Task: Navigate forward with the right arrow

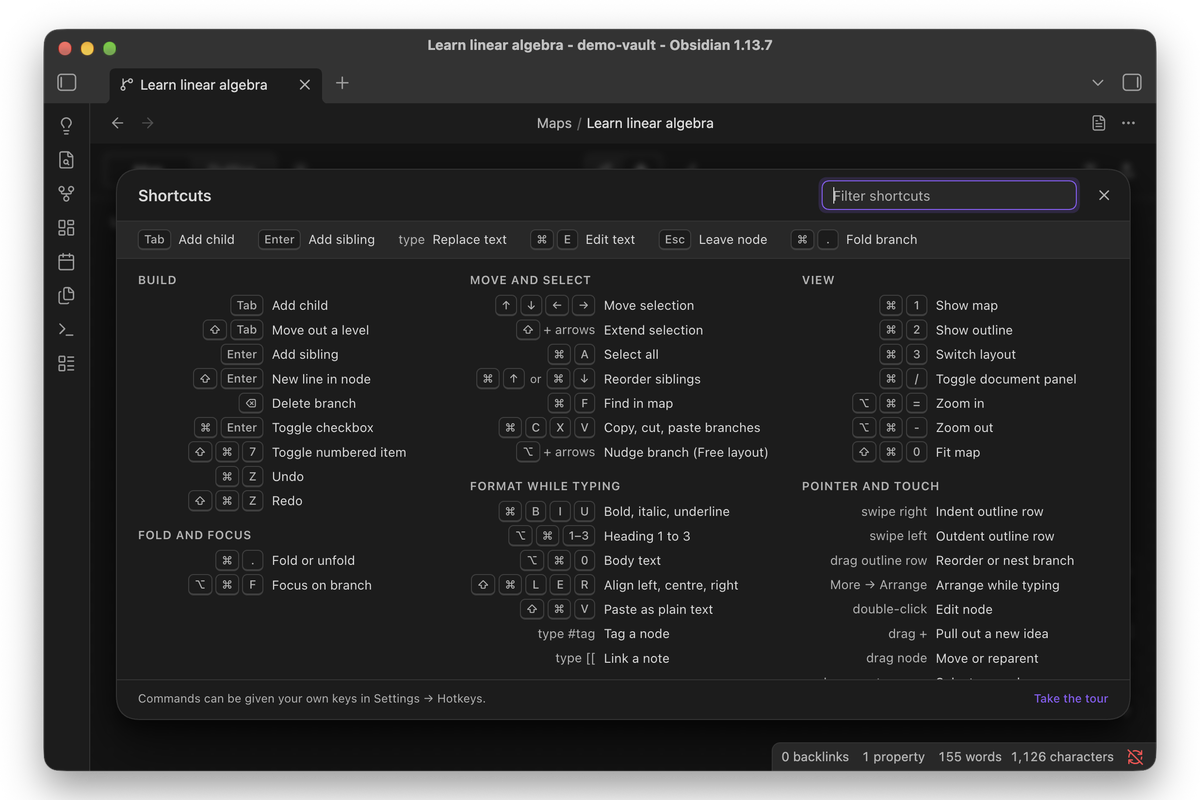Action: [148, 123]
